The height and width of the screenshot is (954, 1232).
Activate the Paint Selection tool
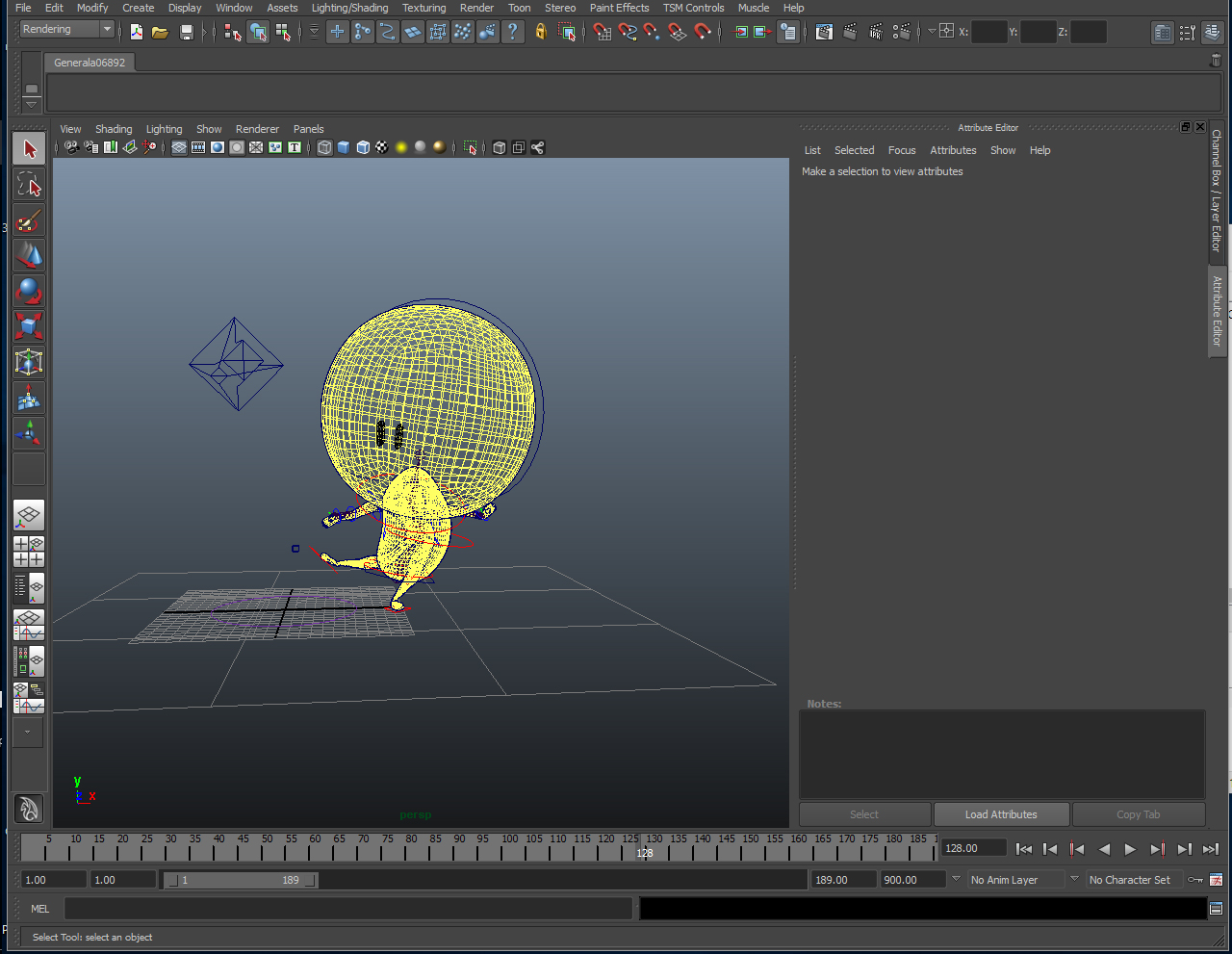click(29, 220)
